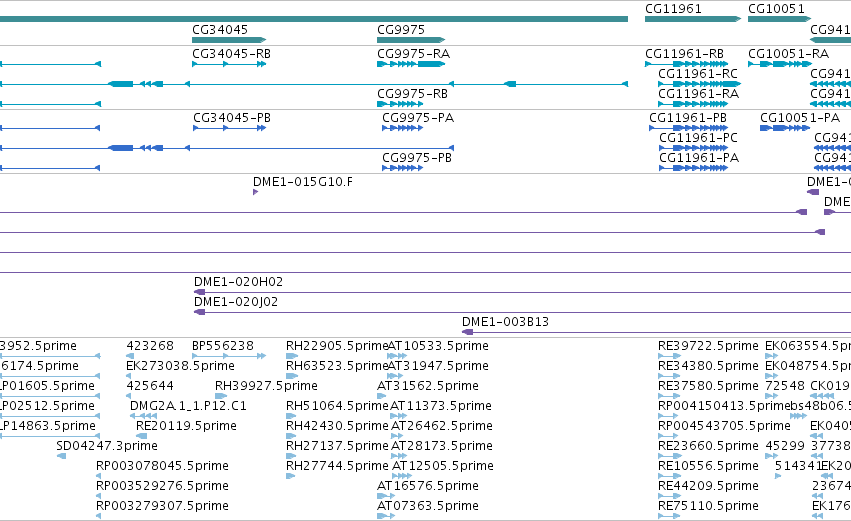Click transcript CG11961-RC label

698,74
